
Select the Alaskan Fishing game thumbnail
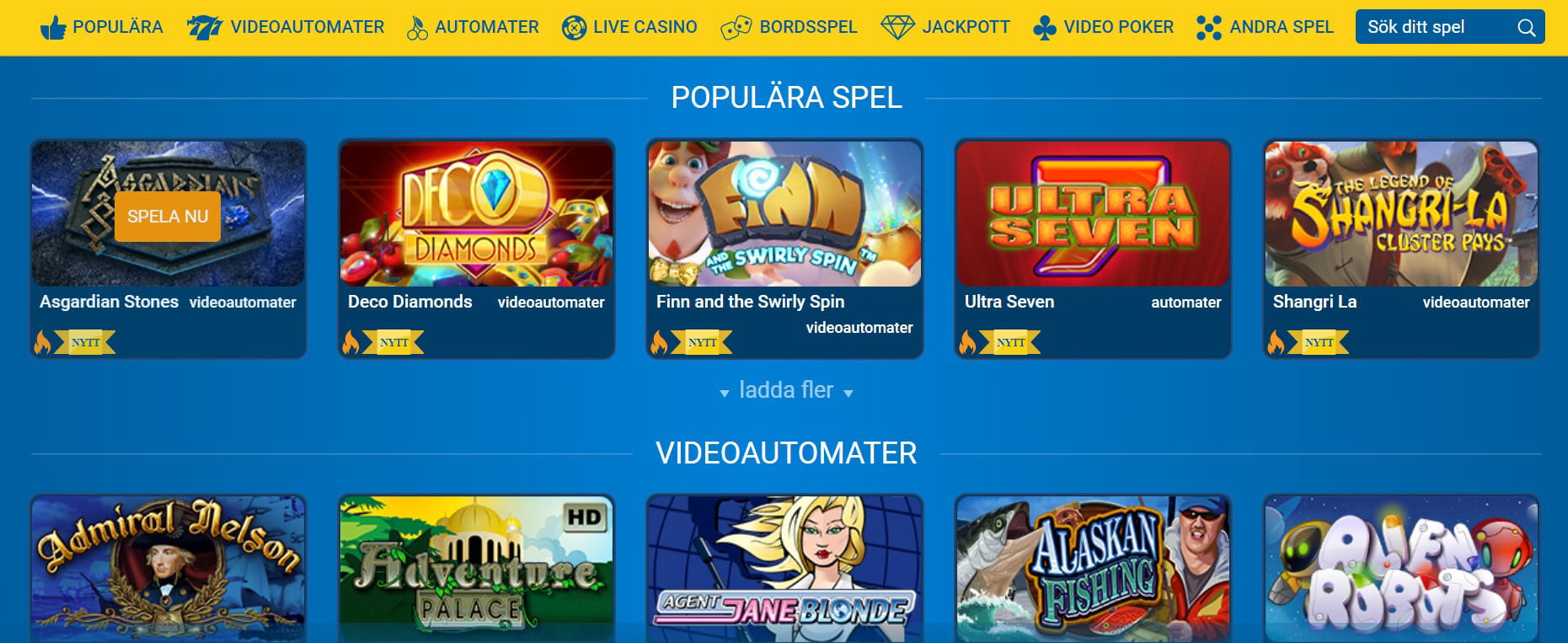coord(1093,568)
